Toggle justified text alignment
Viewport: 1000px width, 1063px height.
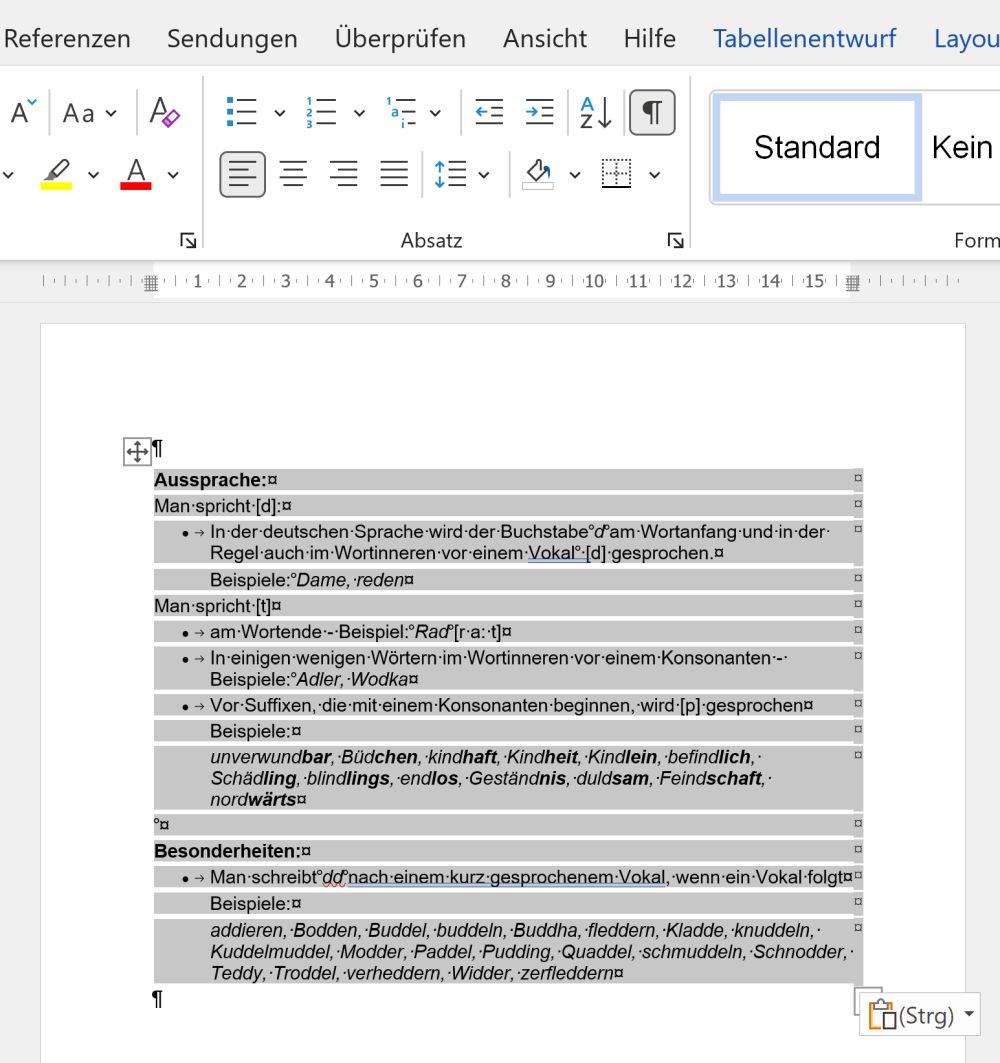[x=394, y=174]
